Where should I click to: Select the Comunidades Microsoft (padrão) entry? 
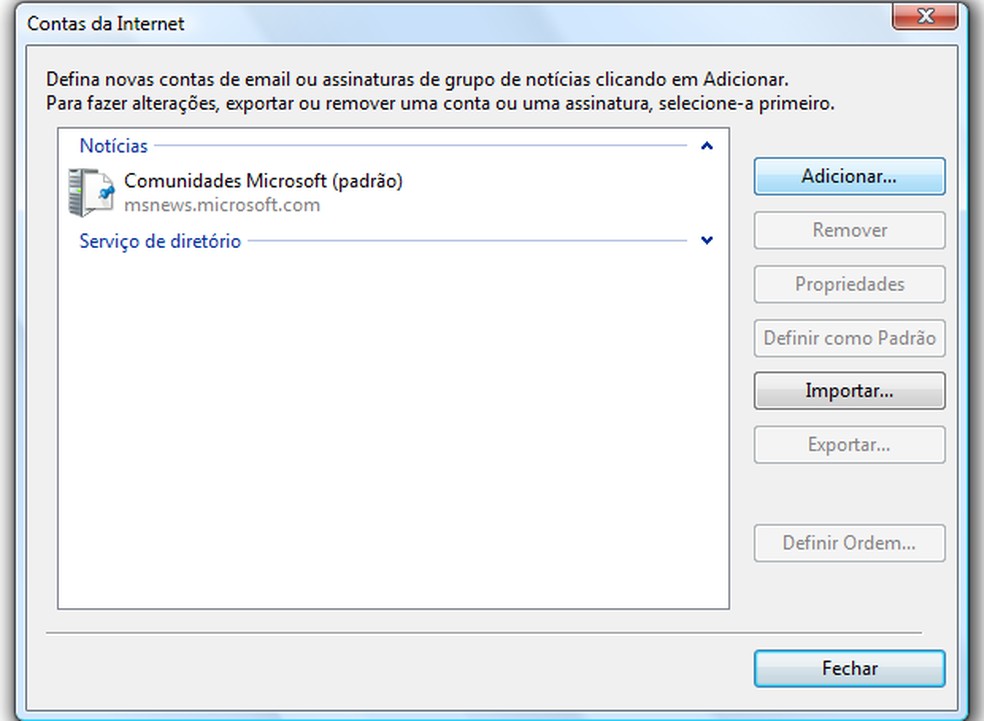pyautogui.click(x=263, y=182)
